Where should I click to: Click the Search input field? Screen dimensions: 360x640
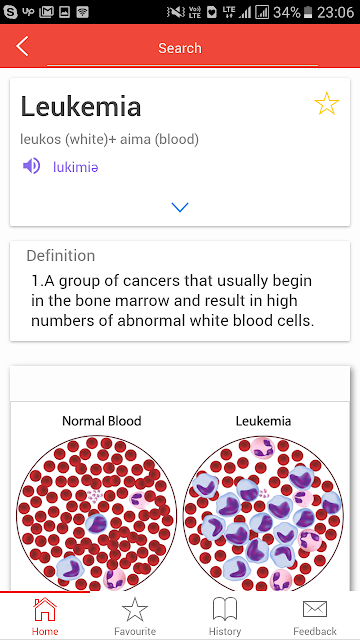[182, 49]
